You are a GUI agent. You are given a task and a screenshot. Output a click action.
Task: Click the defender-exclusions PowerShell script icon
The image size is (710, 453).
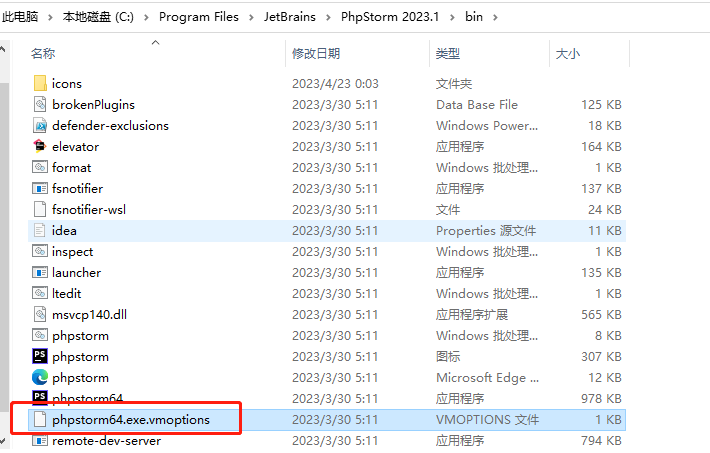point(40,126)
